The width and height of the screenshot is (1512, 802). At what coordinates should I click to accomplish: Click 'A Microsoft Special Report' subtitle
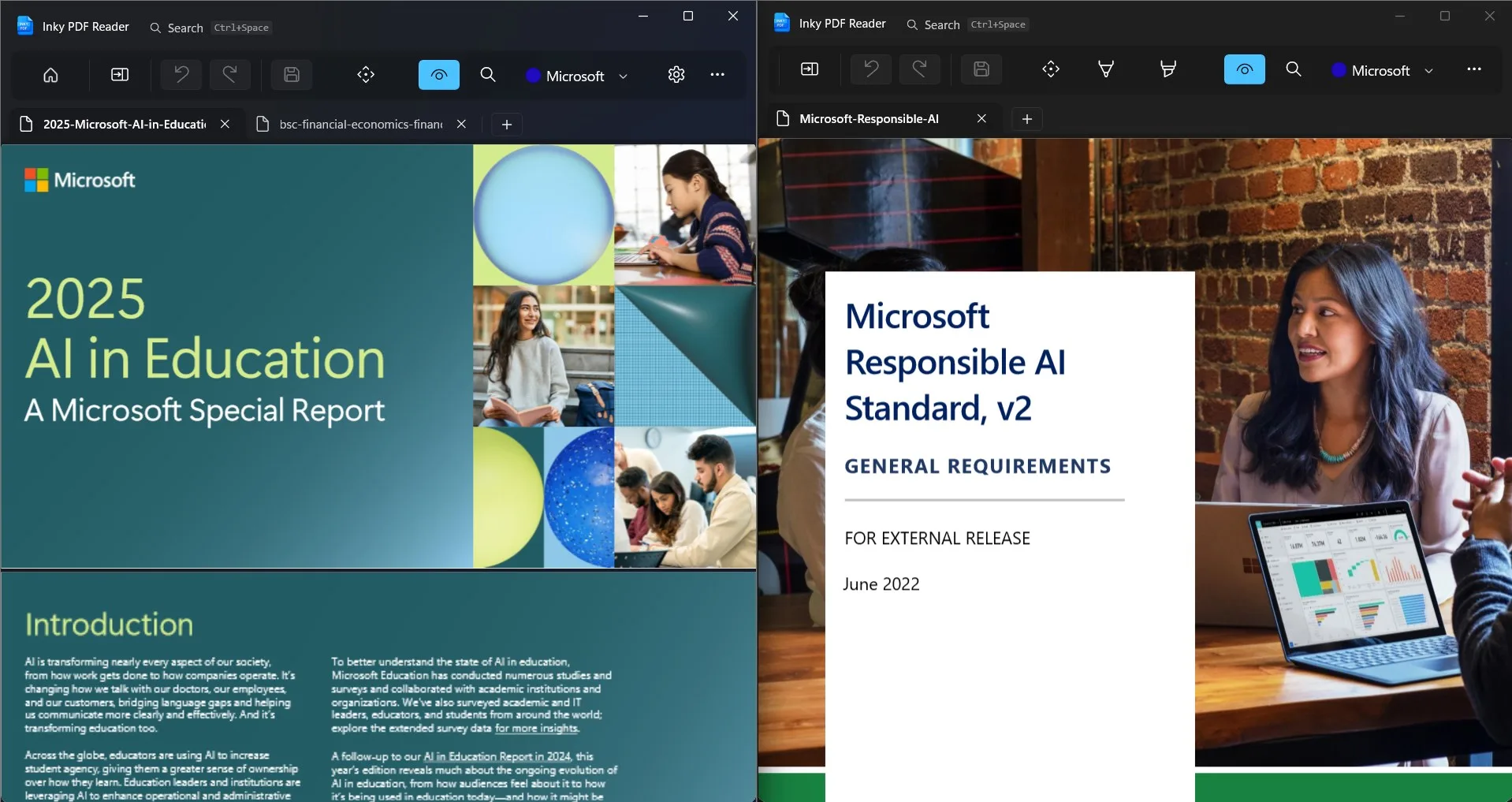[x=205, y=411]
